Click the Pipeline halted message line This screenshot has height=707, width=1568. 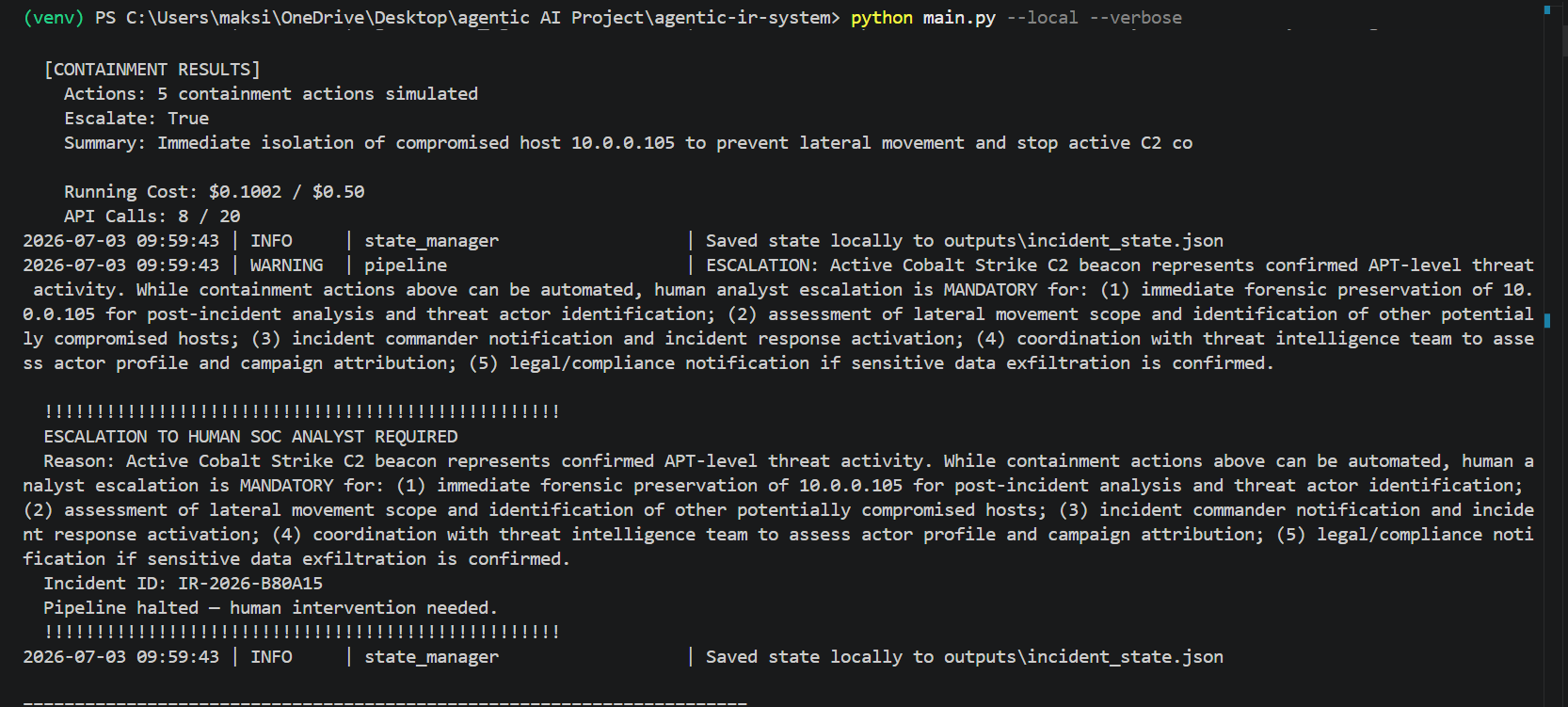pos(270,608)
